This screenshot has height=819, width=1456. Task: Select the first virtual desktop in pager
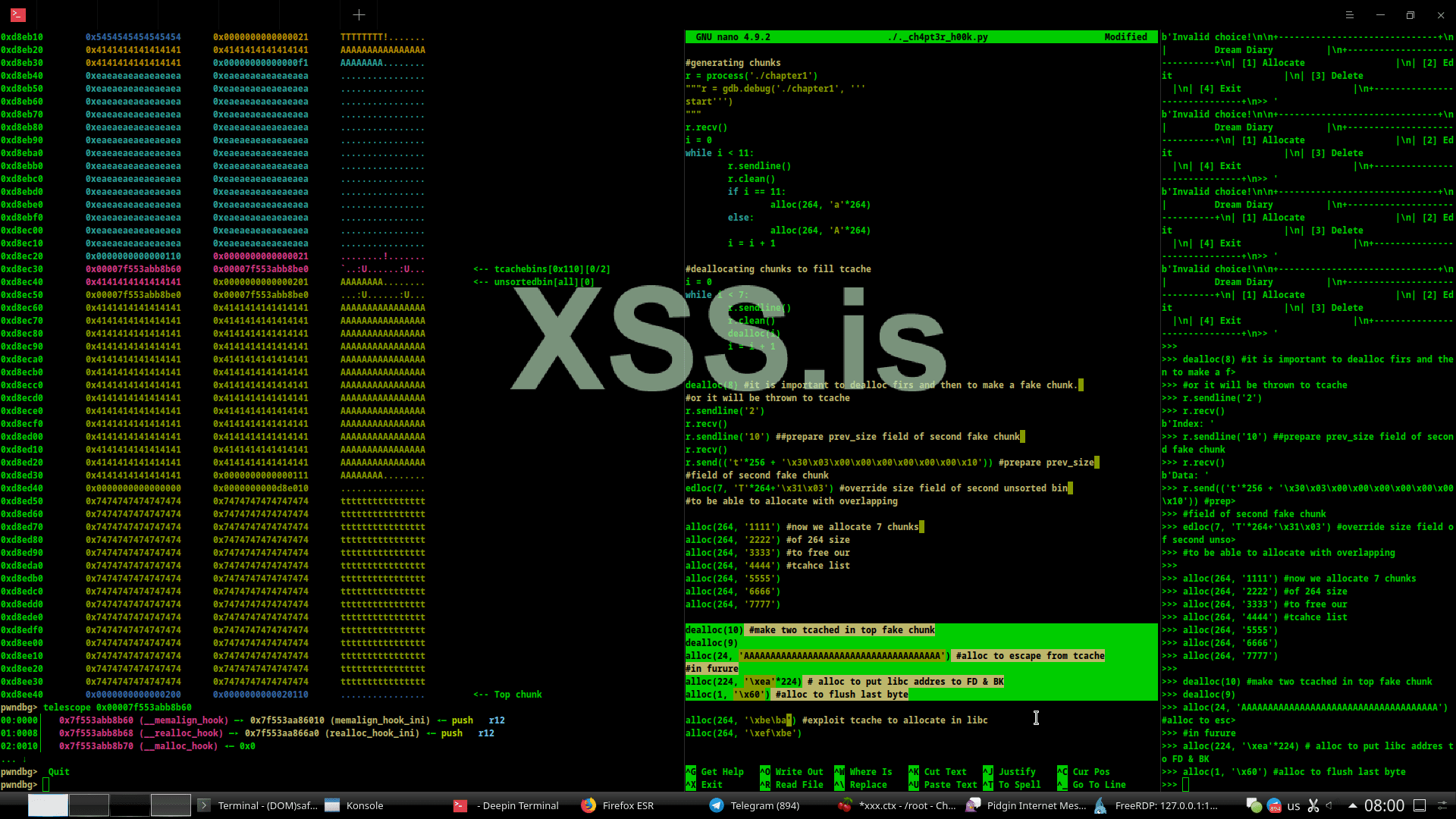(x=48, y=805)
